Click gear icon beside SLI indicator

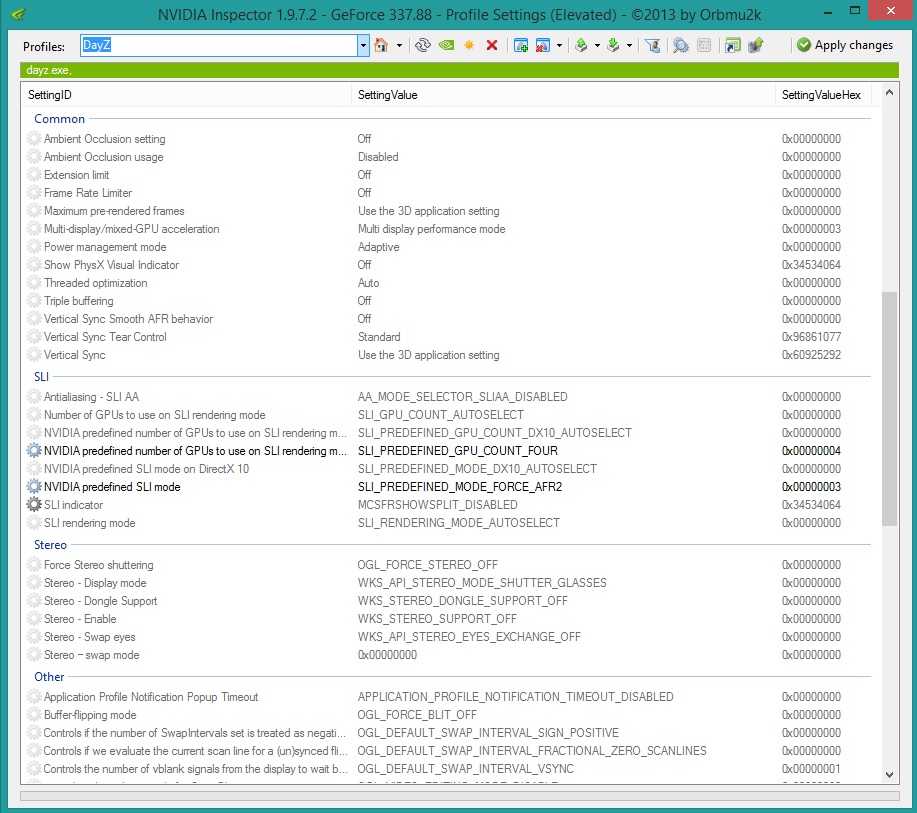click(x=34, y=505)
